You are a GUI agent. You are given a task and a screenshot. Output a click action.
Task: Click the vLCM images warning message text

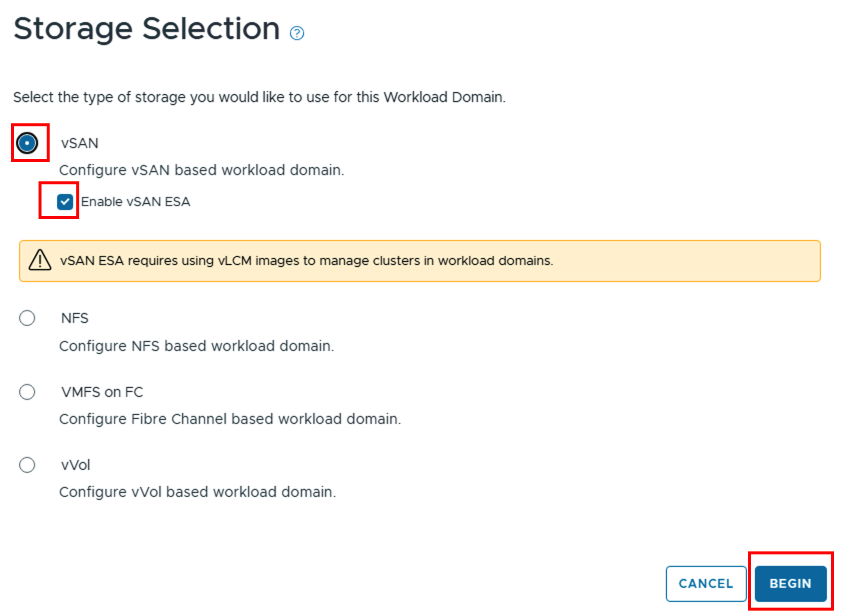(307, 261)
